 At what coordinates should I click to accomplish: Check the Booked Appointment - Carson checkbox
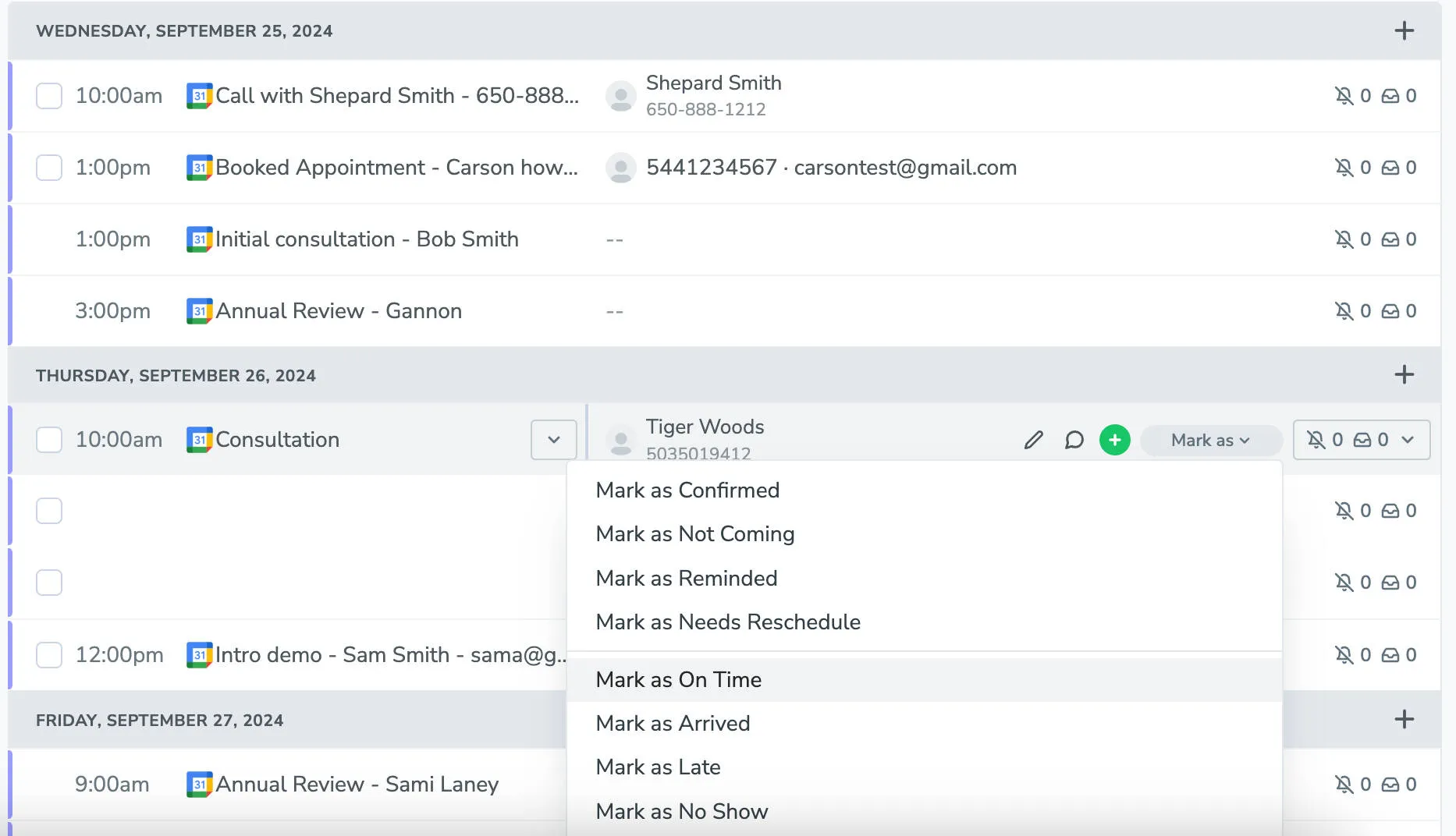[48, 168]
